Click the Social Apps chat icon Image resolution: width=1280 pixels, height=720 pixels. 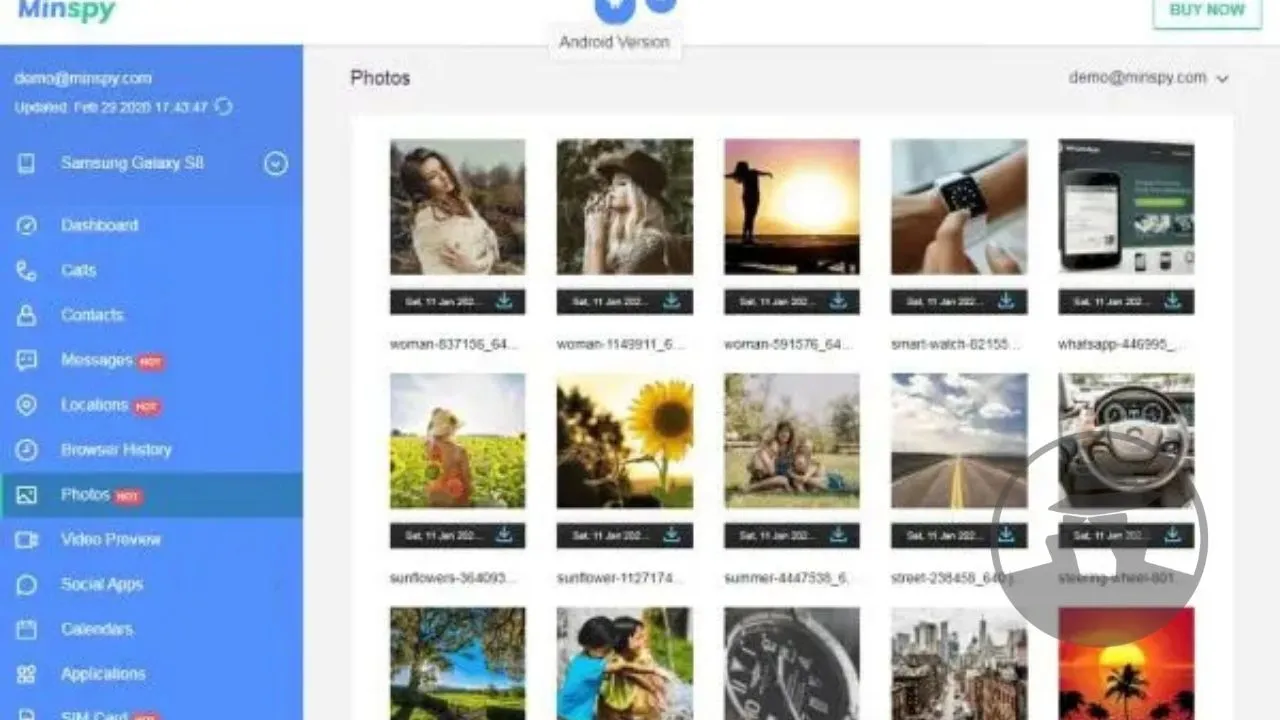pyautogui.click(x=27, y=585)
